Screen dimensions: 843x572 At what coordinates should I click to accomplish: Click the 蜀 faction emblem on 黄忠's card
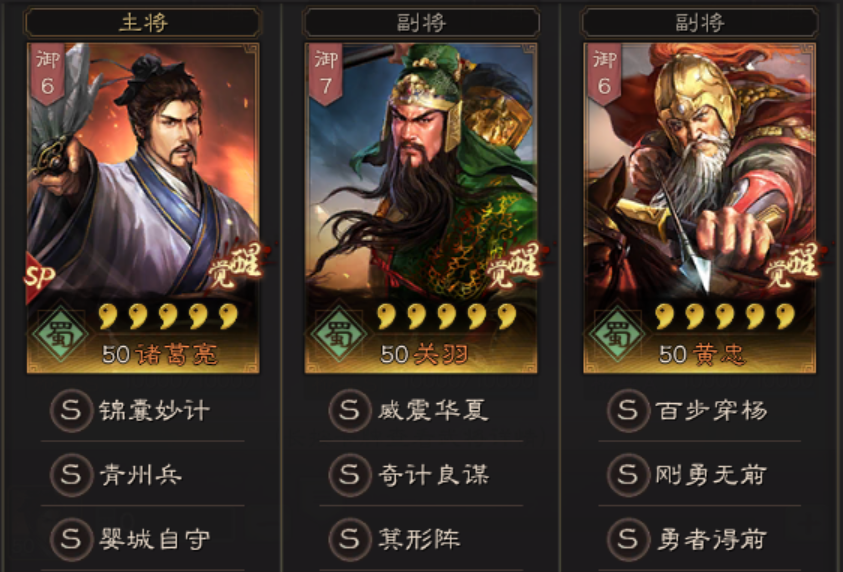click(617, 334)
